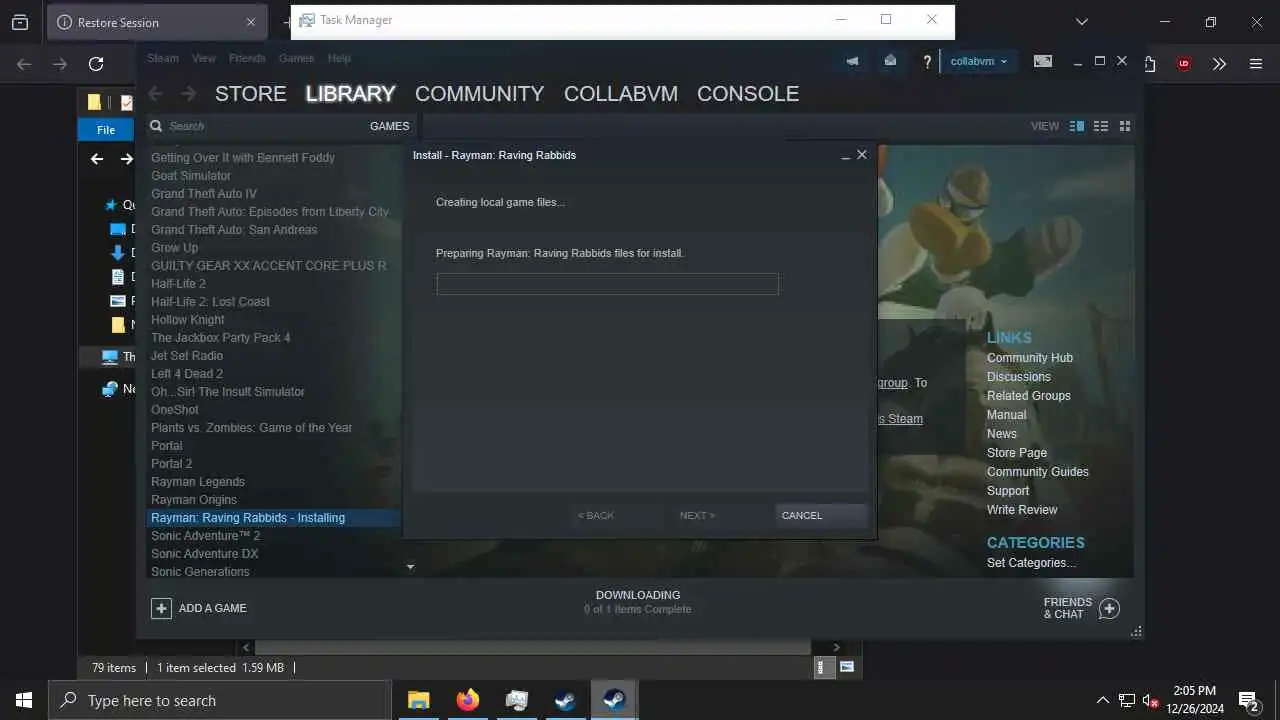Image resolution: width=1280 pixels, height=720 pixels.
Task: Open the Games menu in Steam
Action: click(x=296, y=58)
